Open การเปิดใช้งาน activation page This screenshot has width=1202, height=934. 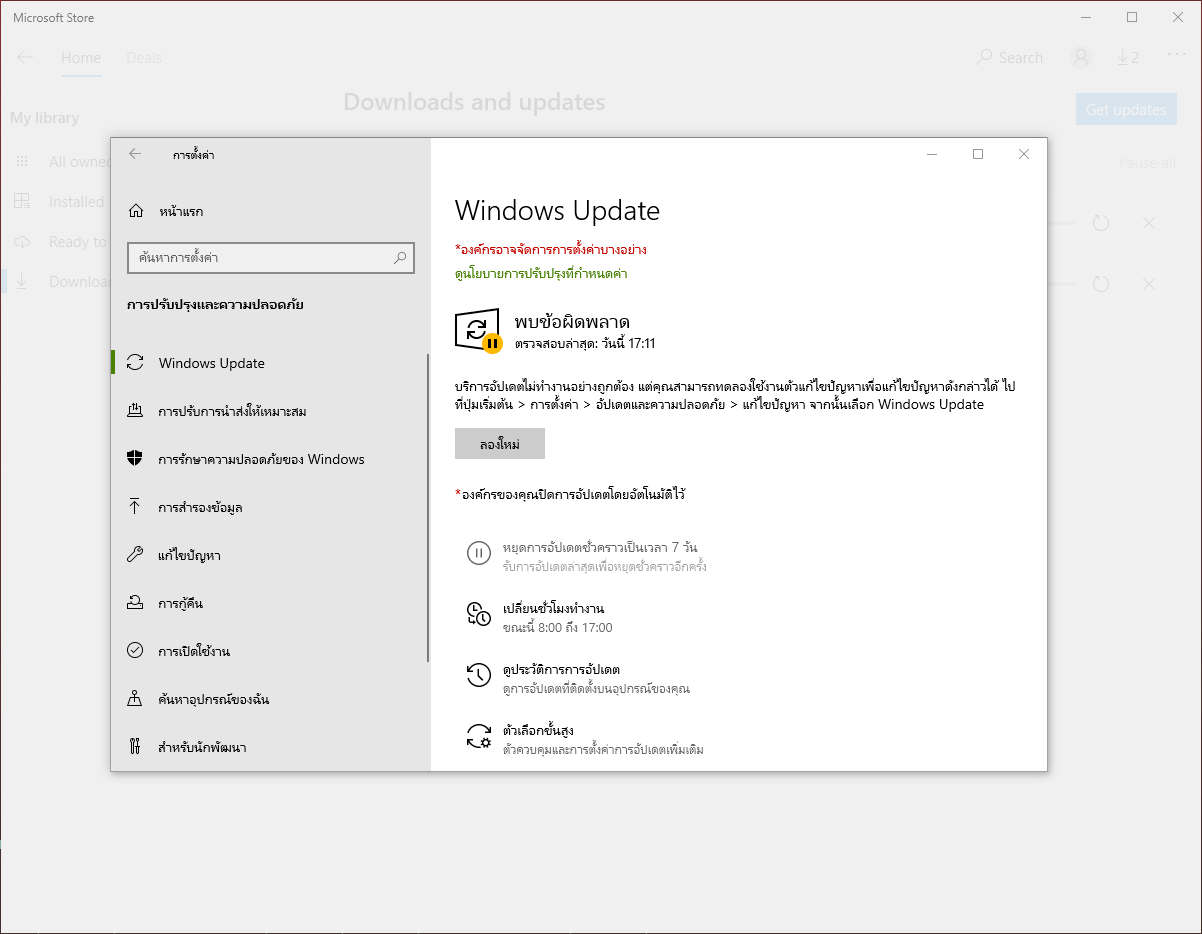[x=269, y=651]
